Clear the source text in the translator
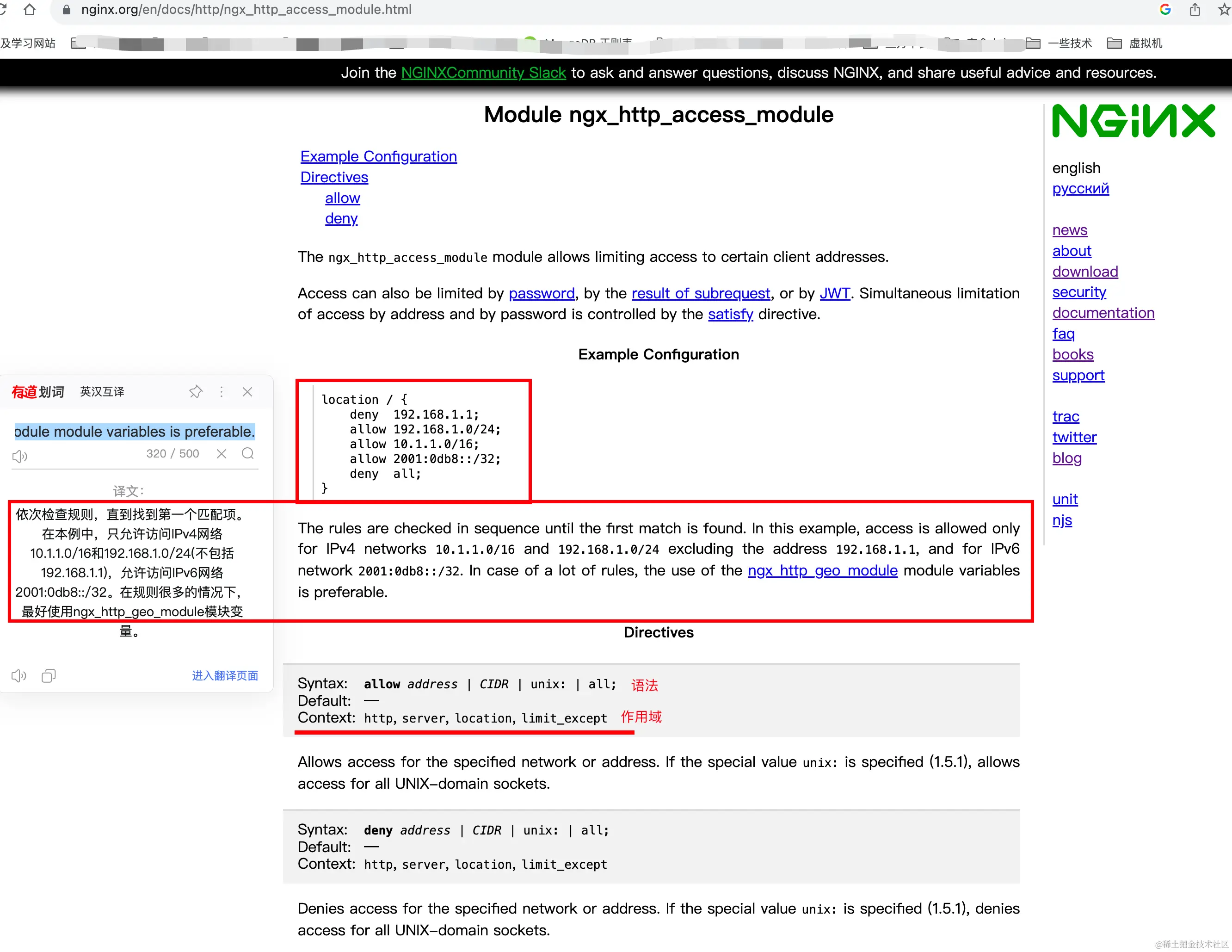Screen dimensions: 1232x952 pos(222,454)
